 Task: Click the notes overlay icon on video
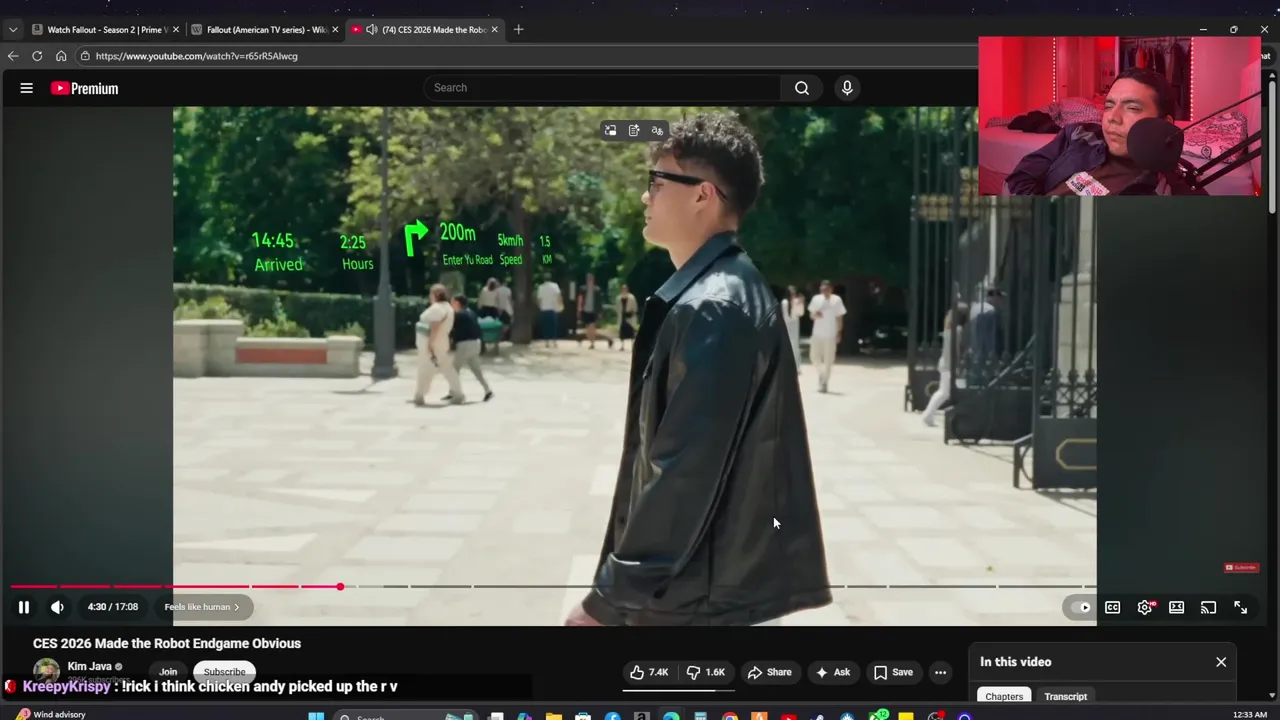pyautogui.click(x=634, y=131)
